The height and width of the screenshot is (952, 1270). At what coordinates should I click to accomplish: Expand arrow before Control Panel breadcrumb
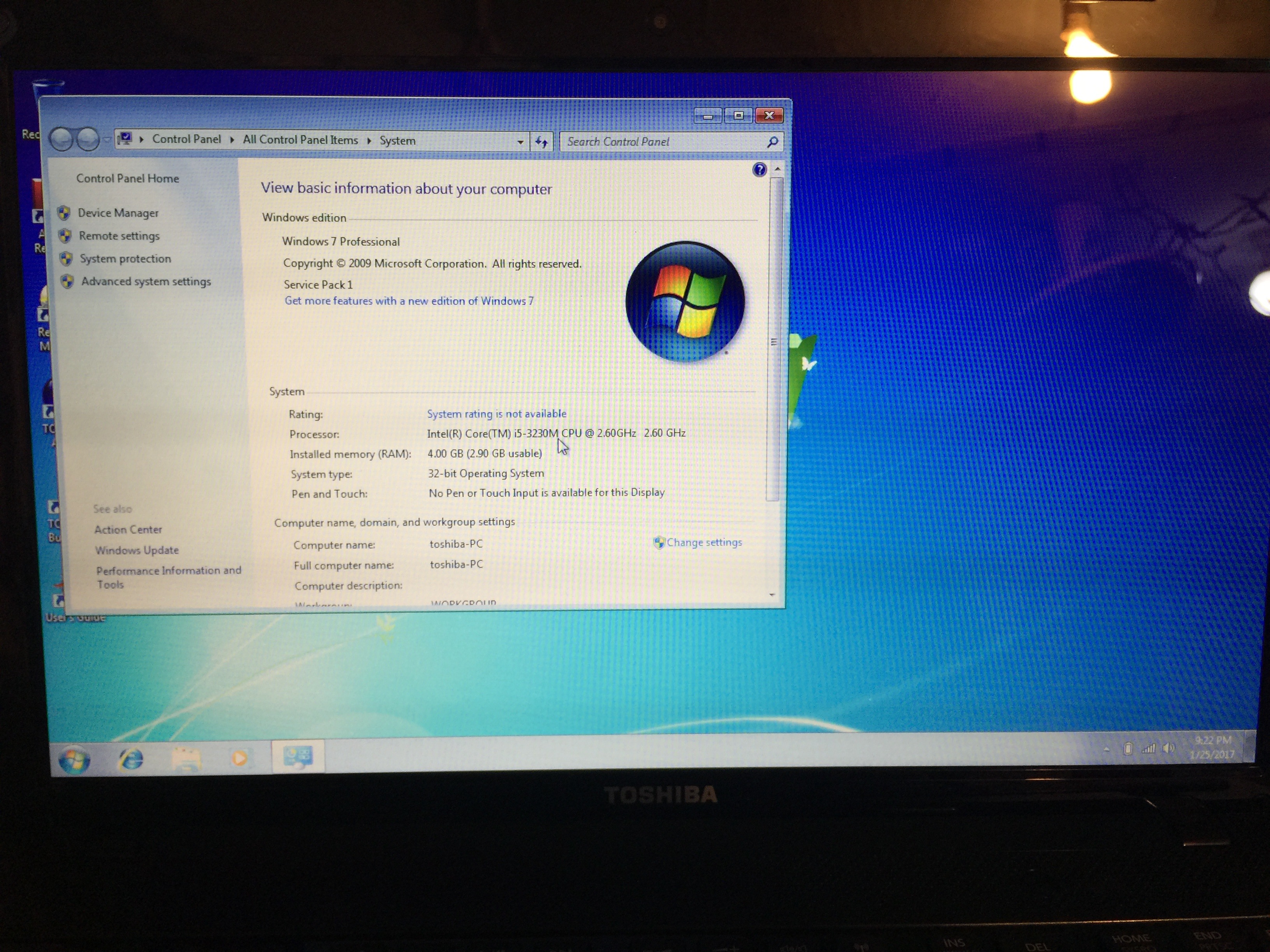141,139
